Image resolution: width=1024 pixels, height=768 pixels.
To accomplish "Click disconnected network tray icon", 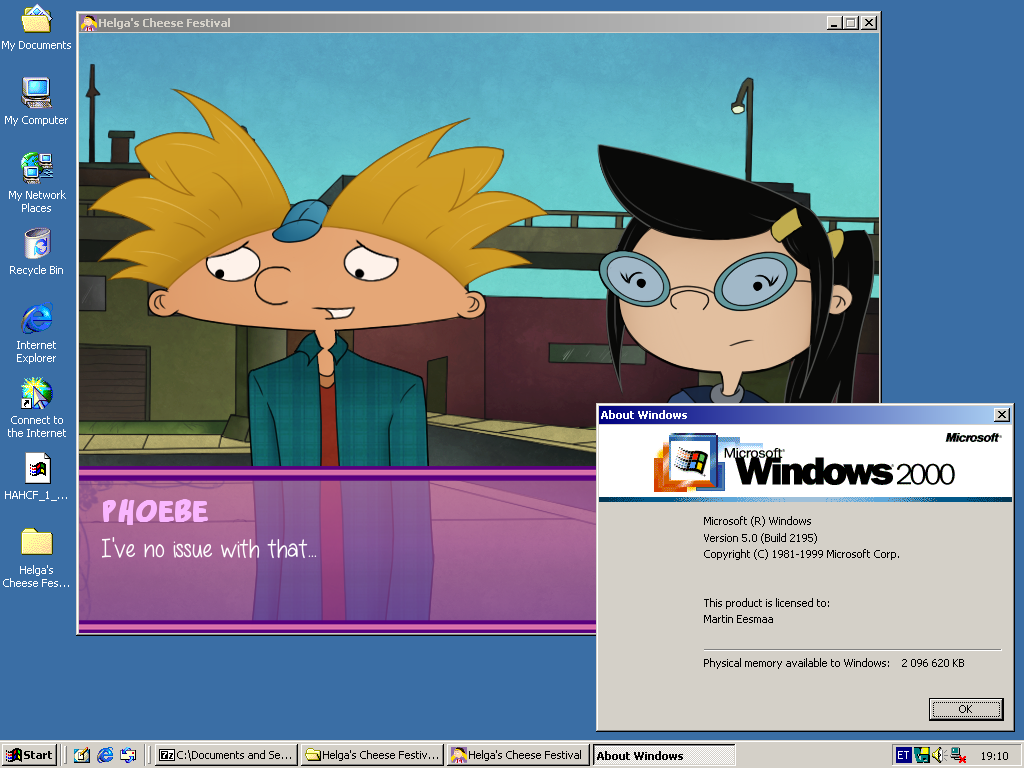I will click(x=958, y=756).
